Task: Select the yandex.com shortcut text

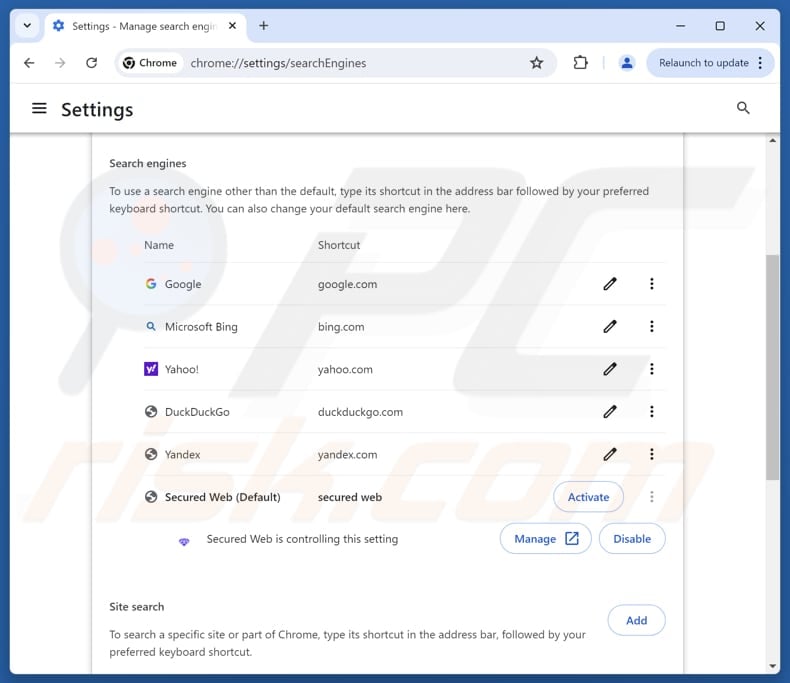Action: tap(347, 454)
